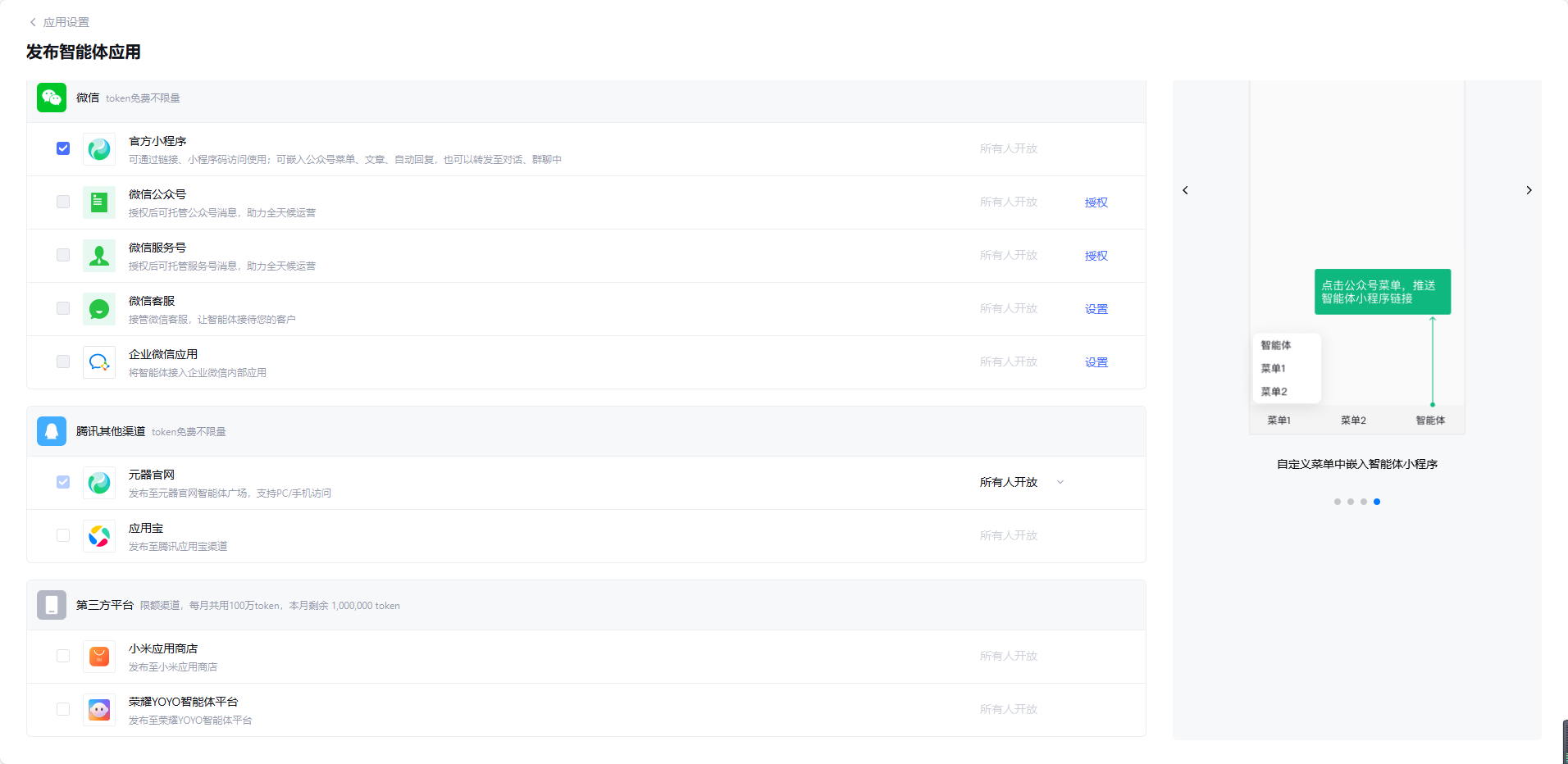The width and height of the screenshot is (1568, 764).
Task: Click the 小米应用商店 orange icon
Action: click(x=99, y=657)
